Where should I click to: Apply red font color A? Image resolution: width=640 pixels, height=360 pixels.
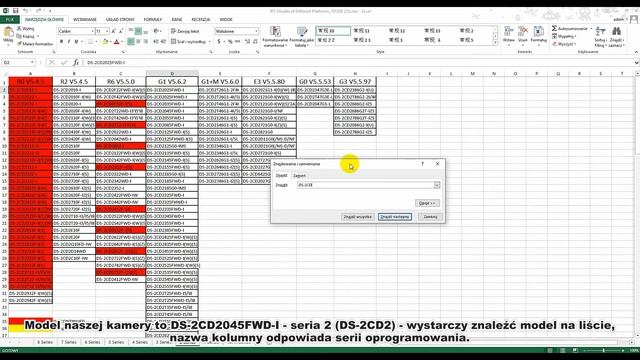[116, 42]
